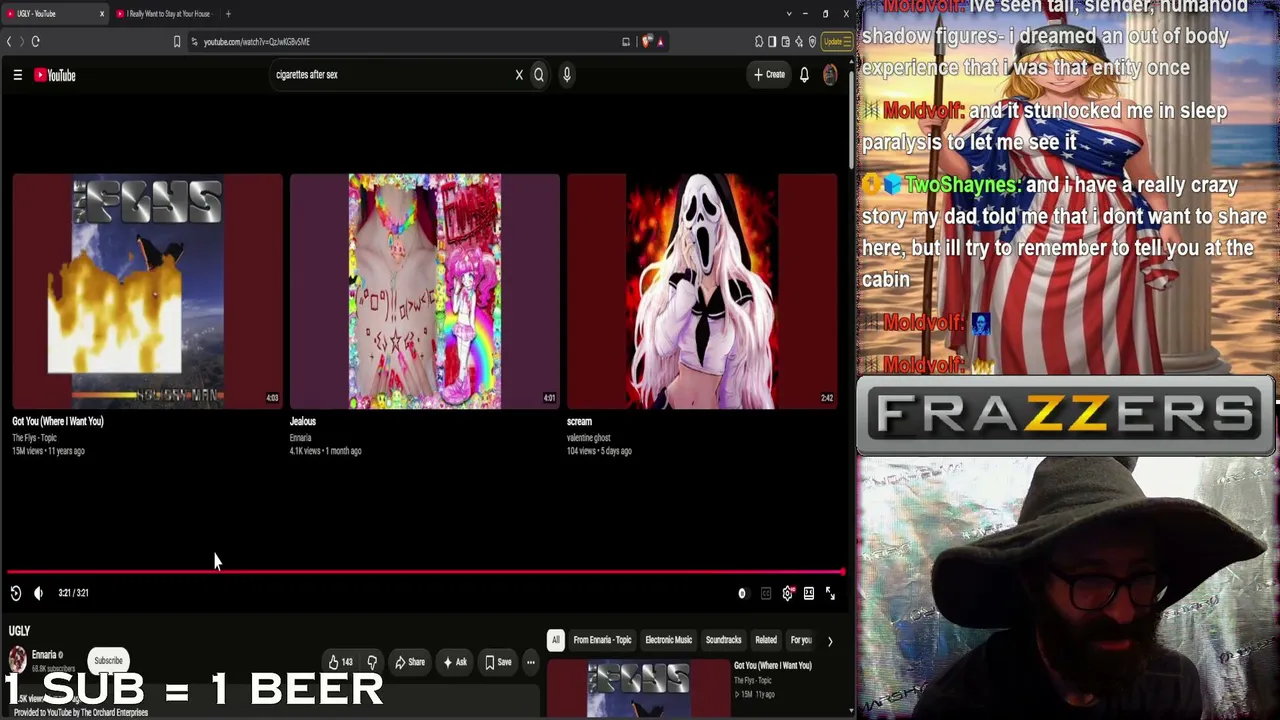Screen dimensions: 1280x720
Task: Click the youtube.com address bar URL
Action: click(257, 42)
